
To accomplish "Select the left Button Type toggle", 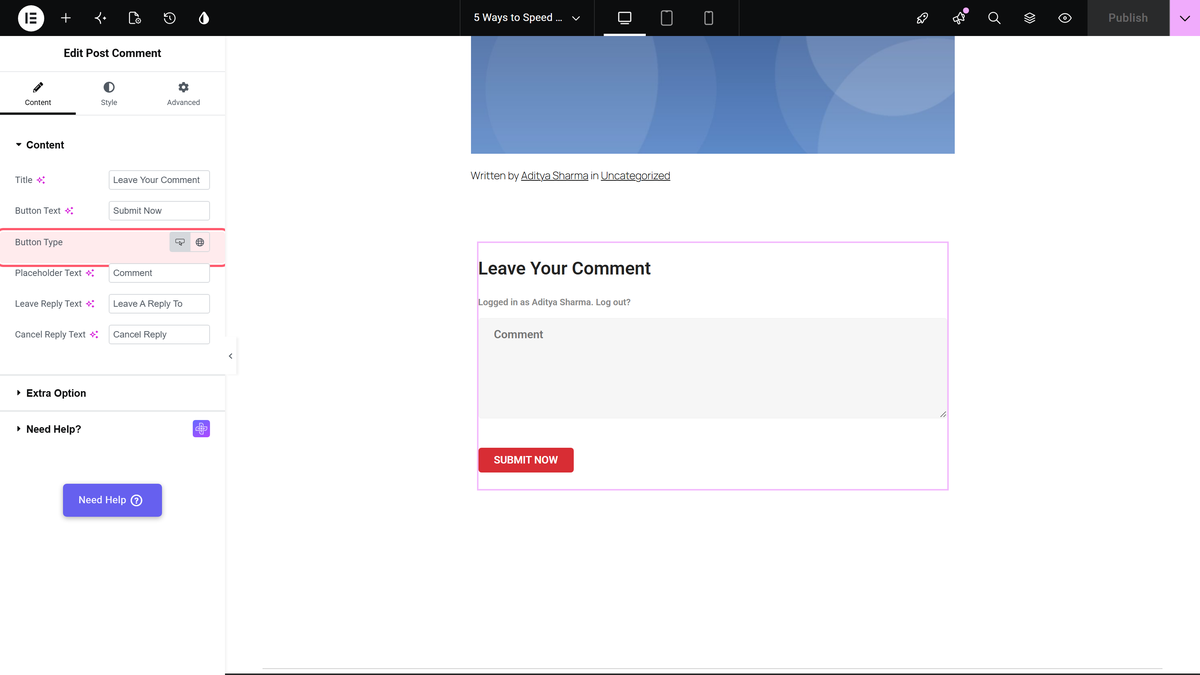I will coord(180,242).
